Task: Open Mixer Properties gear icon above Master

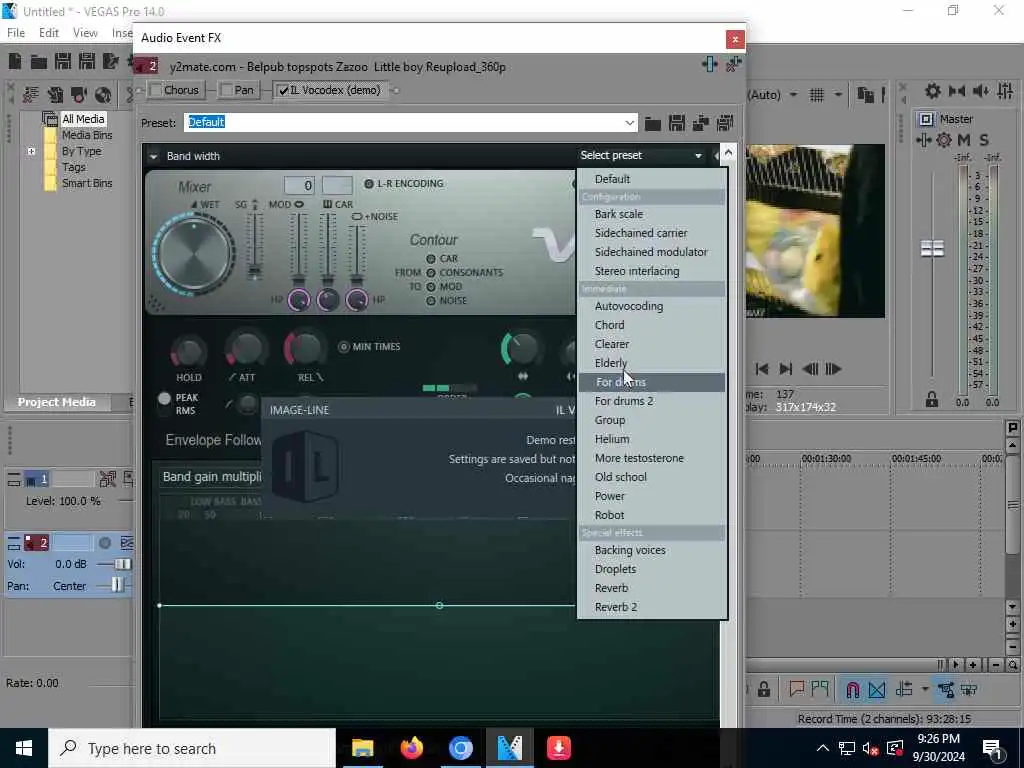Action: tap(933, 91)
